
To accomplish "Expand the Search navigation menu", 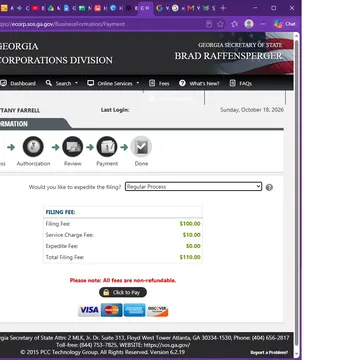I will pos(62,83).
